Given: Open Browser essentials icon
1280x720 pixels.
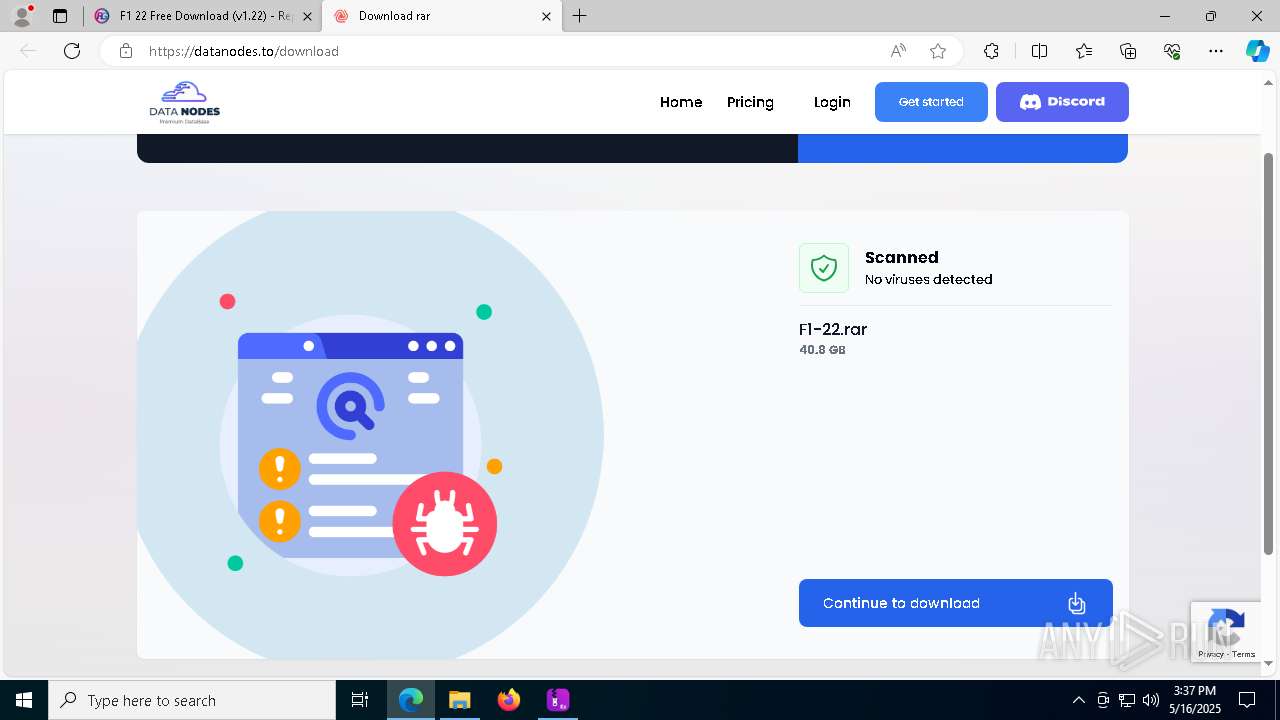Looking at the screenshot, I should point(1172,51).
